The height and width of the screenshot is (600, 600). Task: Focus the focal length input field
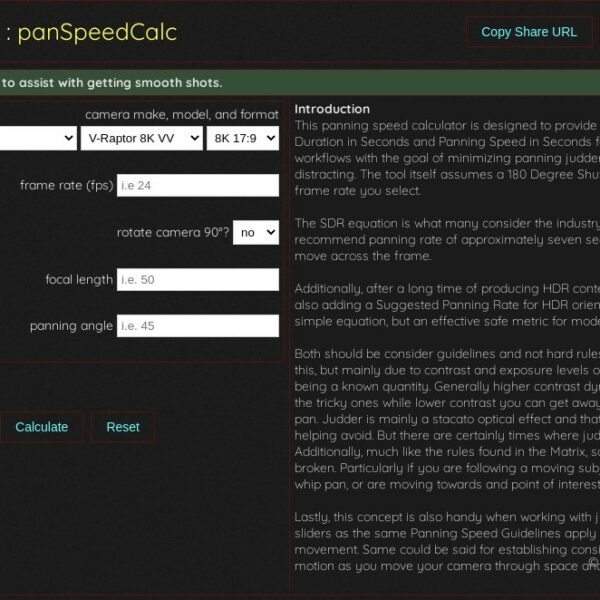(x=198, y=279)
